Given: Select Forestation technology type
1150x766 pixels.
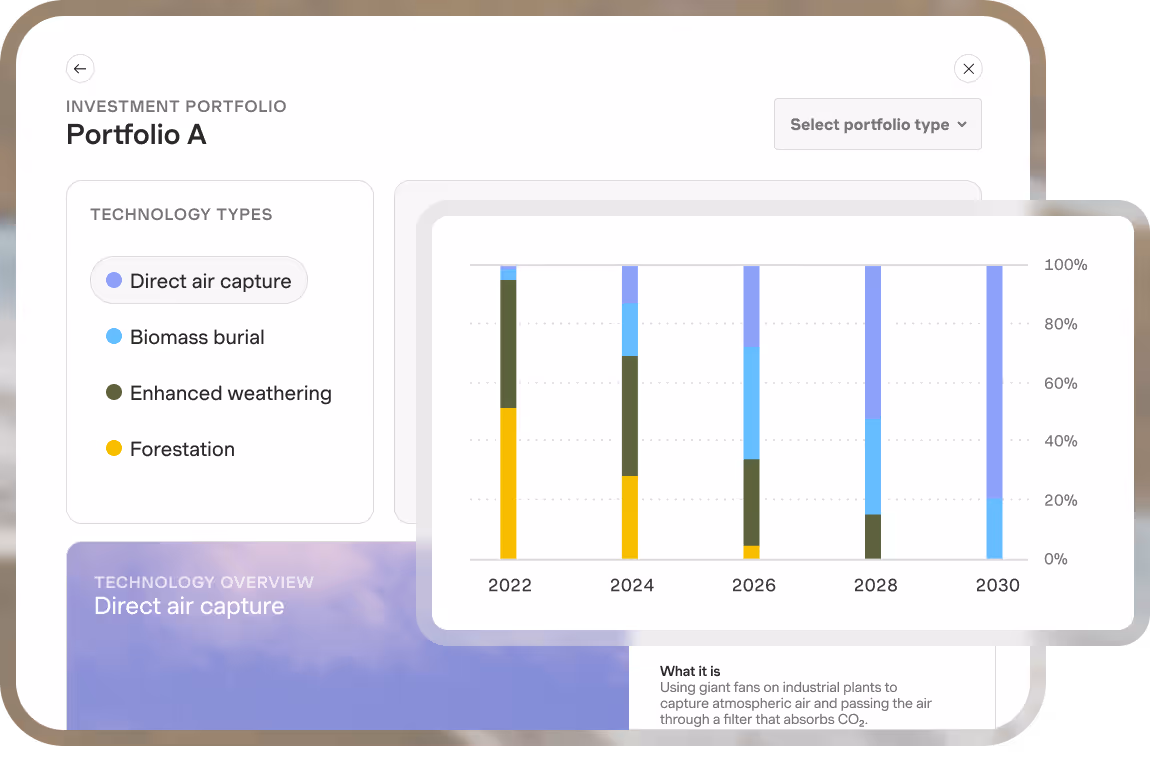Looking at the screenshot, I should (x=170, y=448).
